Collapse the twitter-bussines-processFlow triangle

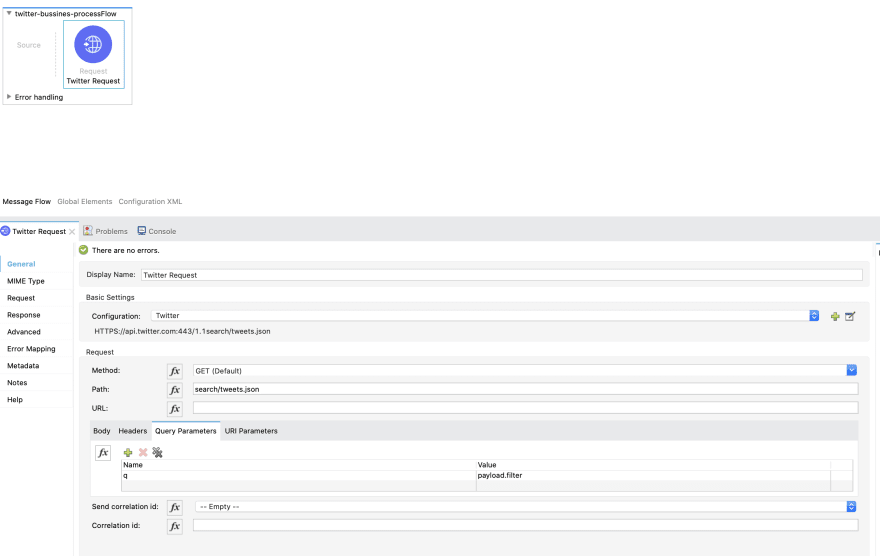tap(9, 13)
